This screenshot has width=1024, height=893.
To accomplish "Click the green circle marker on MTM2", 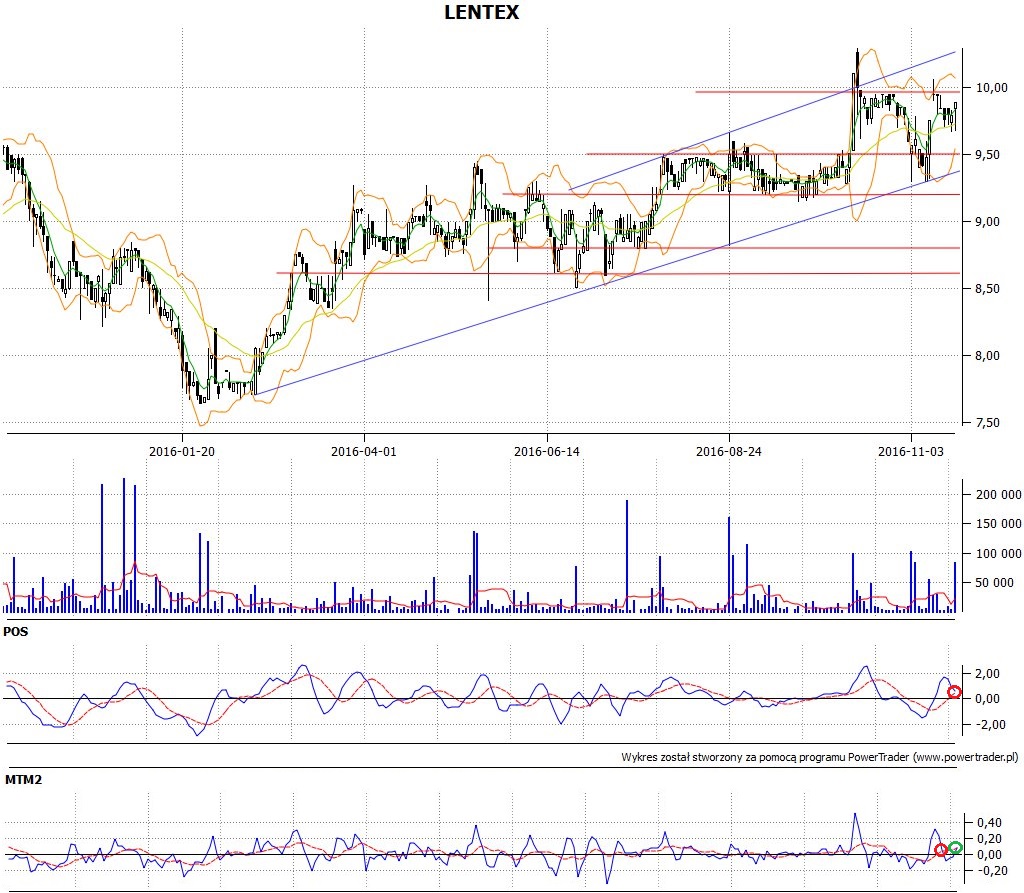I will (955, 848).
